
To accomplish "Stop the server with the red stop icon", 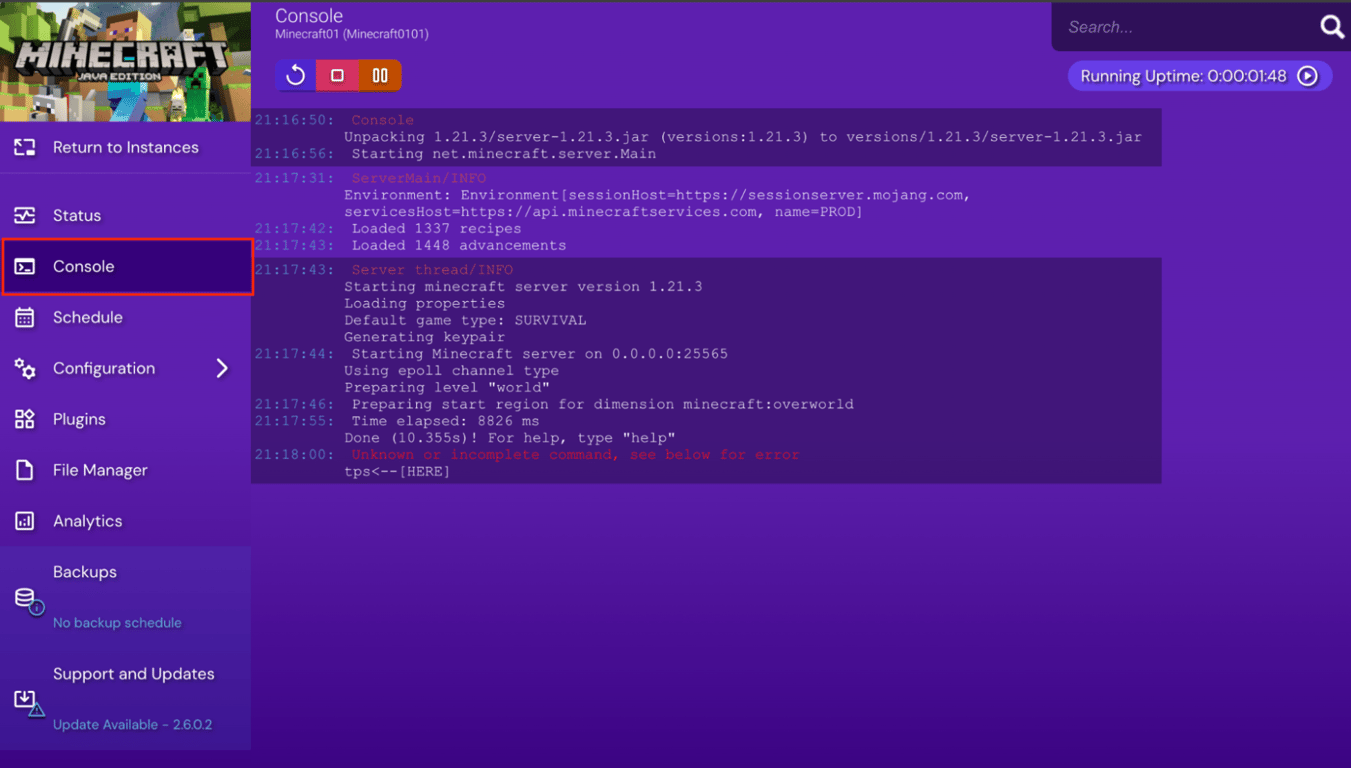I will [x=337, y=75].
